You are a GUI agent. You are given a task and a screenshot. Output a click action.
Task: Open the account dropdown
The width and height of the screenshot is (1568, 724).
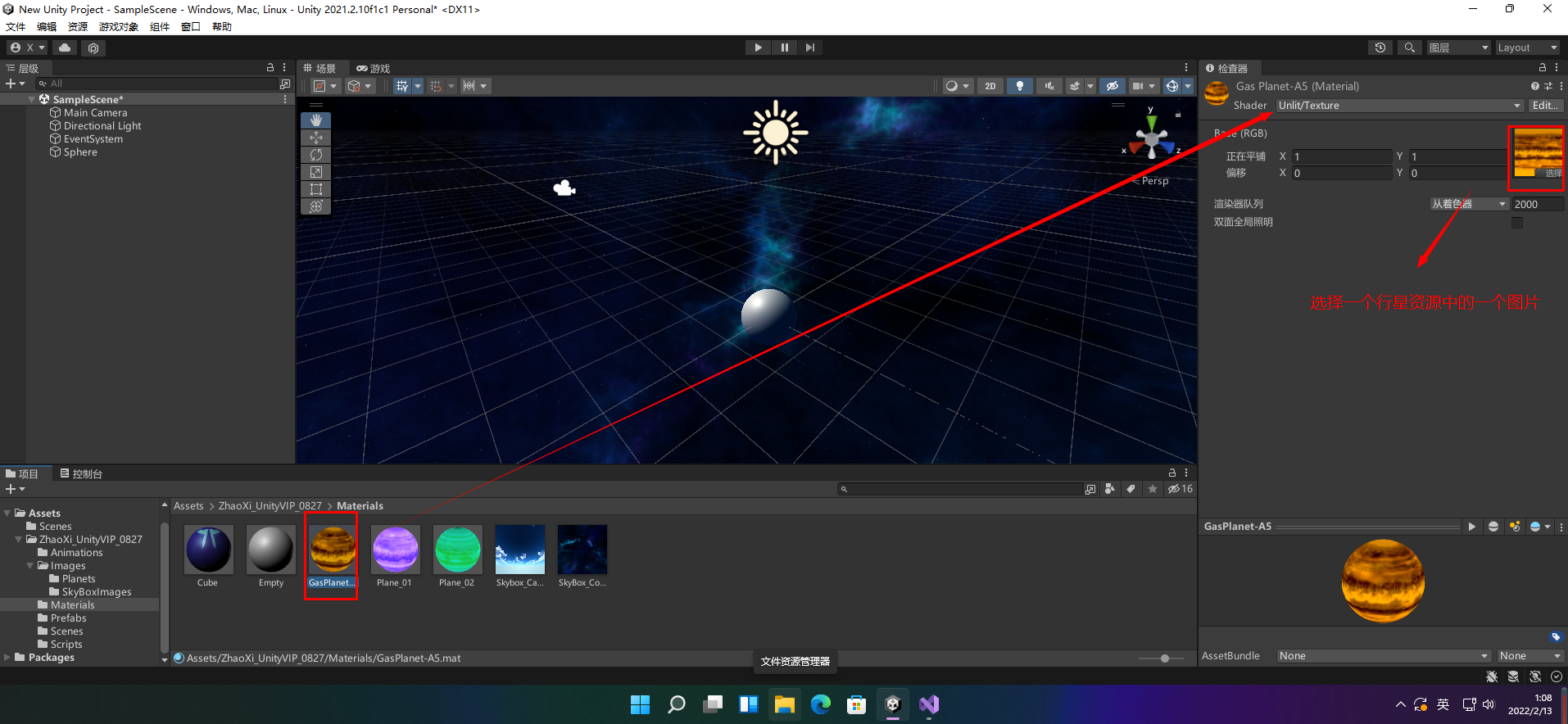pyautogui.click(x=28, y=48)
